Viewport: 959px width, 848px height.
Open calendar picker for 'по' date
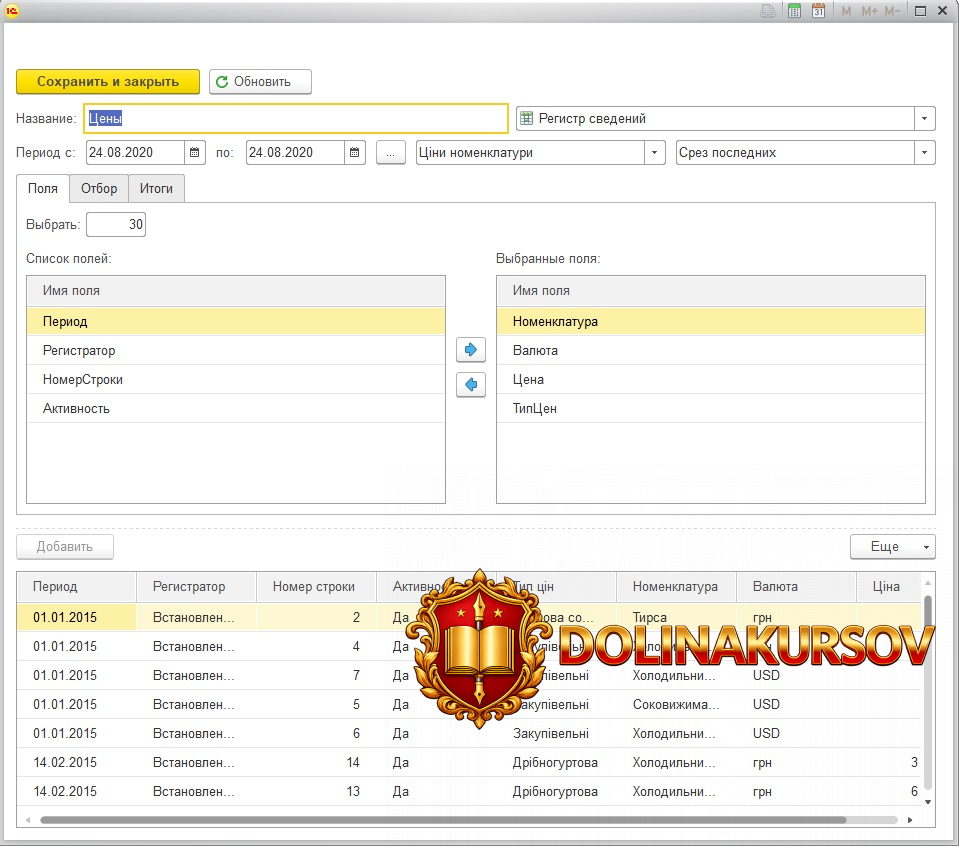[356, 153]
